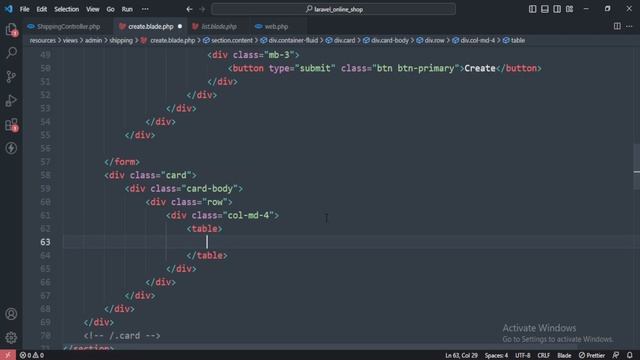This screenshot has height=360, width=640.
Task: Open the Edit menu
Action: click(x=42, y=9)
